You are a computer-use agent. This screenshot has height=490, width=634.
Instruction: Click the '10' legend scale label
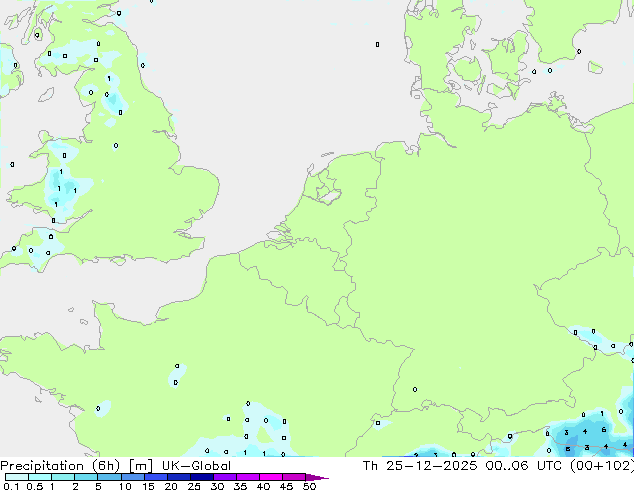point(125,486)
